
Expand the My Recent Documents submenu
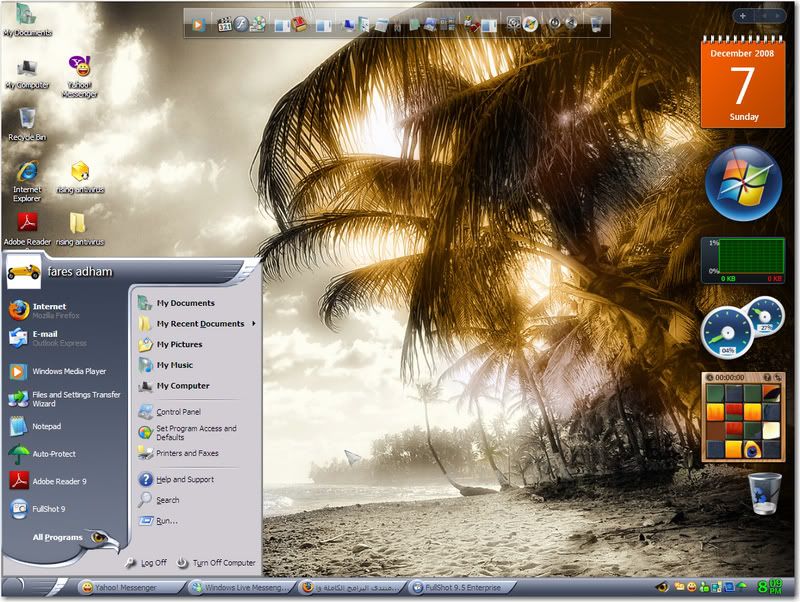[x=200, y=324]
